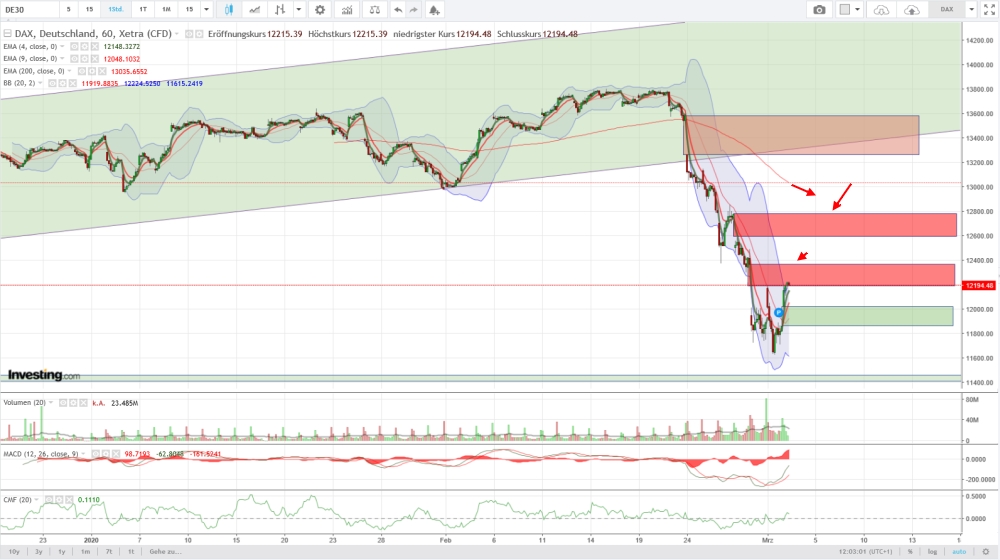Add price alert bell icon

click(x=434, y=10)
